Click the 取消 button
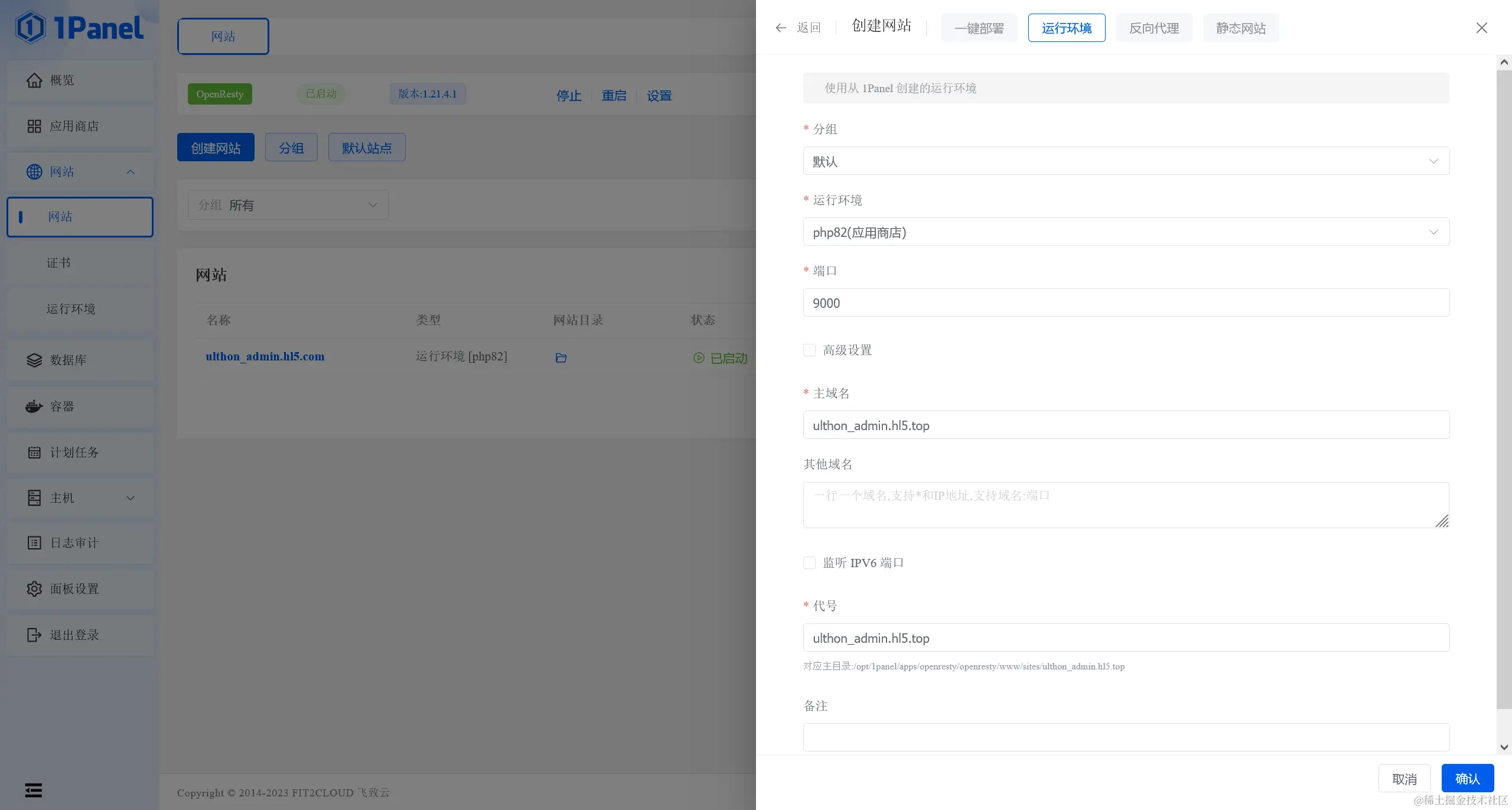This screenshot has width=1512, height=810. click(x=1405, y=779)
